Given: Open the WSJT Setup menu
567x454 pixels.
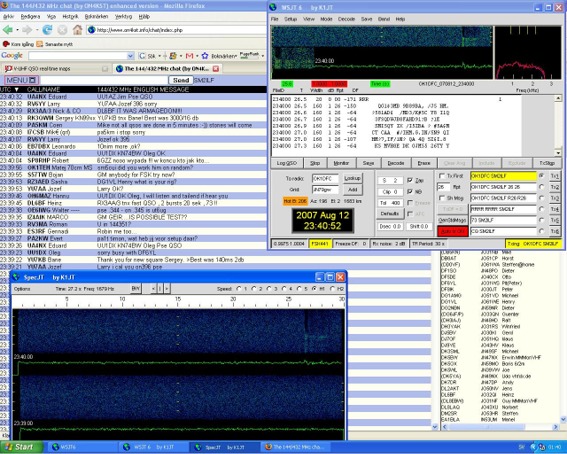Looking at the screenshot, I should (290, 19).
